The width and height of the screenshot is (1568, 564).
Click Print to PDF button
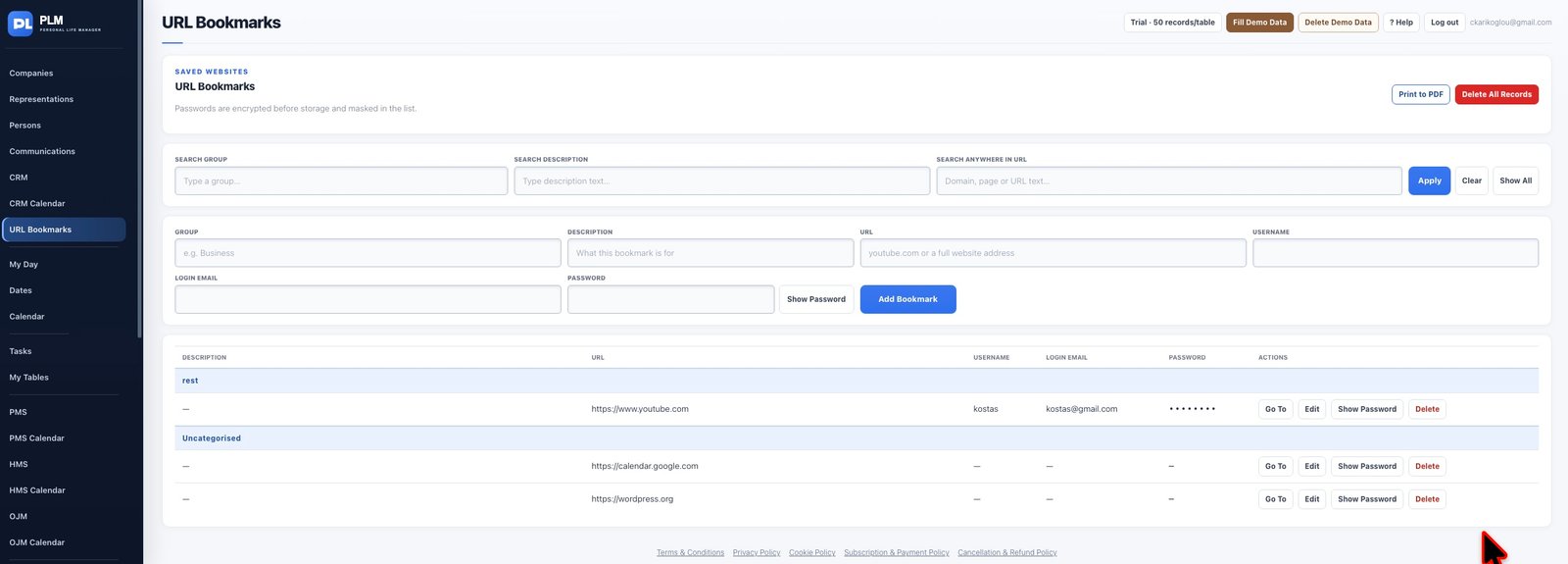pos(1420,94)
